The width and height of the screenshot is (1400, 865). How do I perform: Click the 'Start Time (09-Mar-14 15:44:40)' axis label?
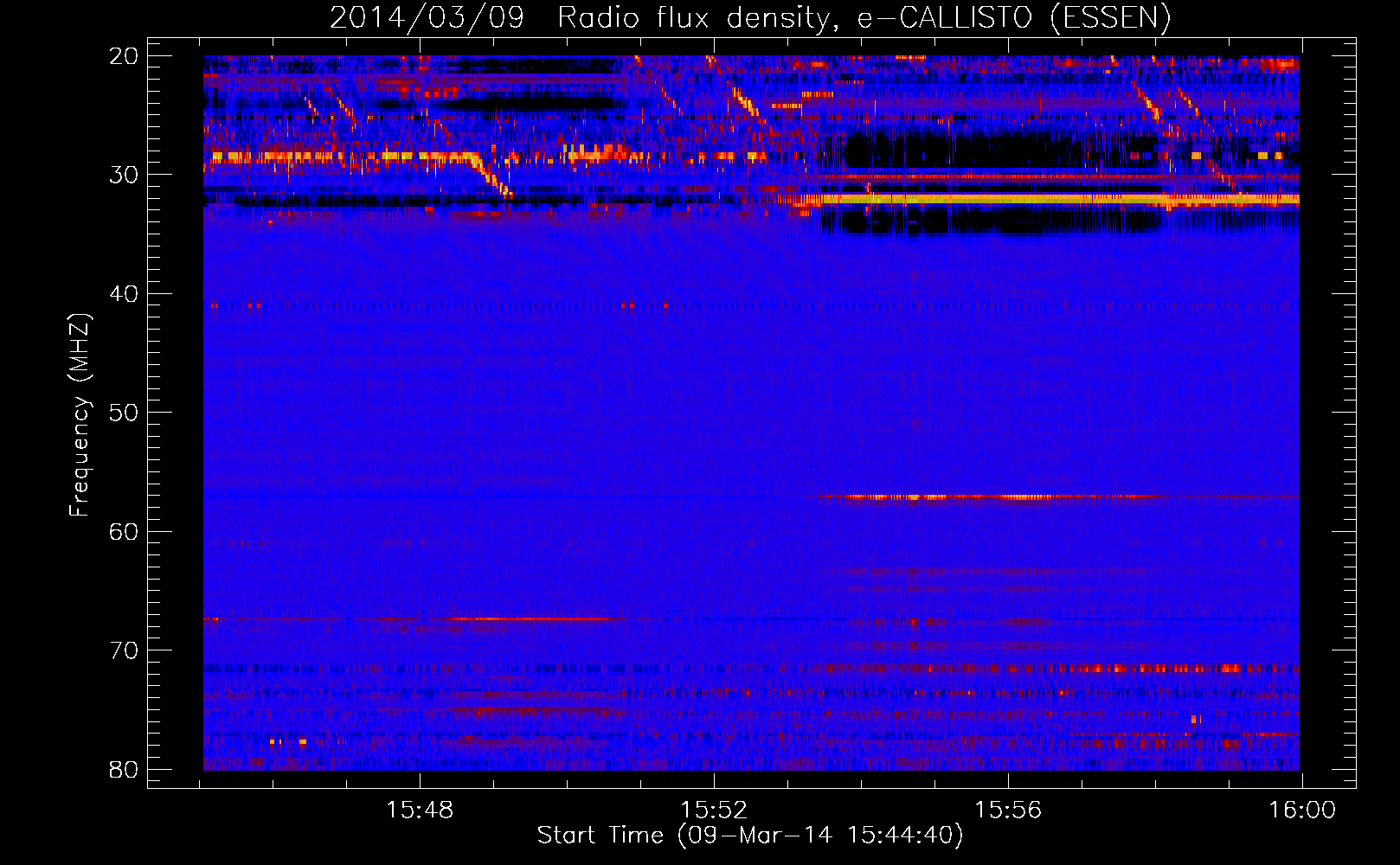point(750,836)
